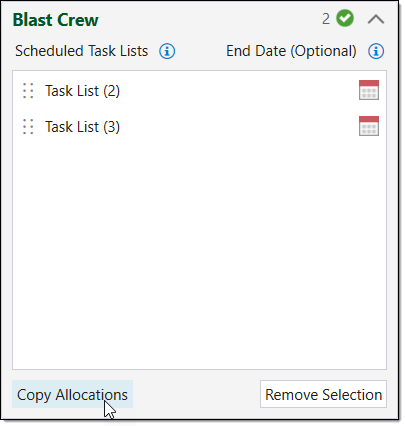Click the green checkmark status icon
This screenshot has height=426, width=405.
tap(345, 18)
